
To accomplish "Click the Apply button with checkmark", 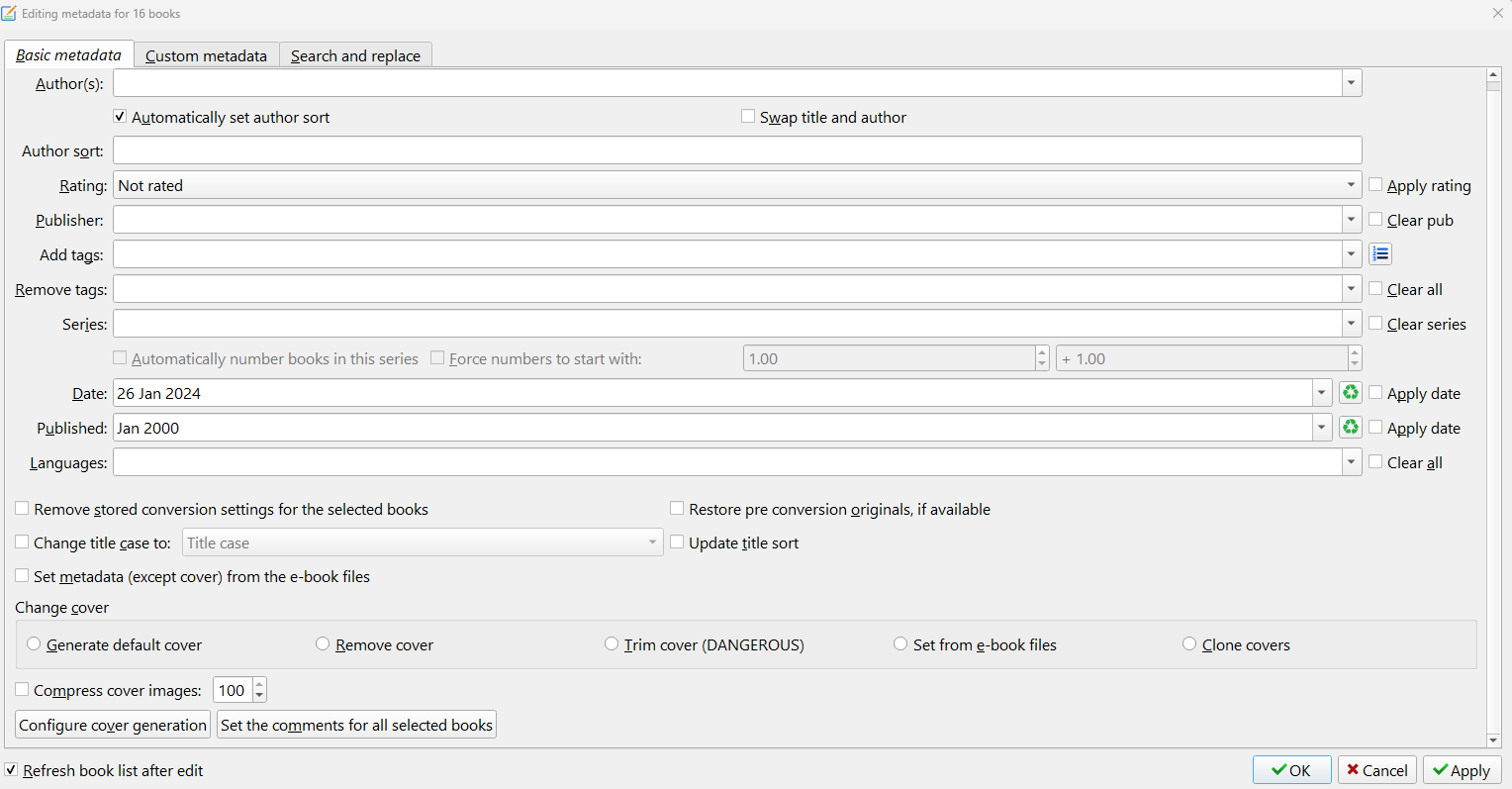I will [1462, 770].
